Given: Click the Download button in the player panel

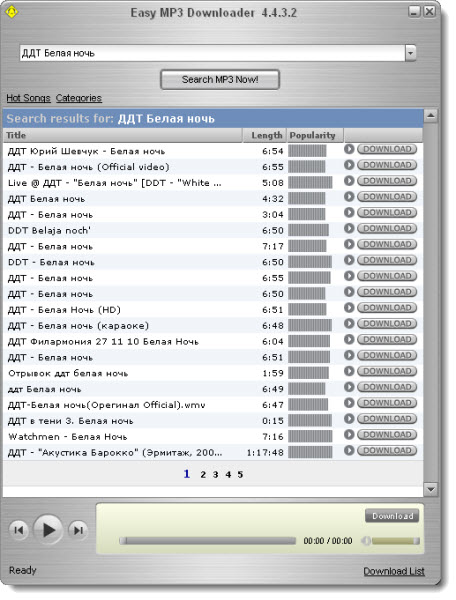Looking at the screenshot, I should point(392,516).
